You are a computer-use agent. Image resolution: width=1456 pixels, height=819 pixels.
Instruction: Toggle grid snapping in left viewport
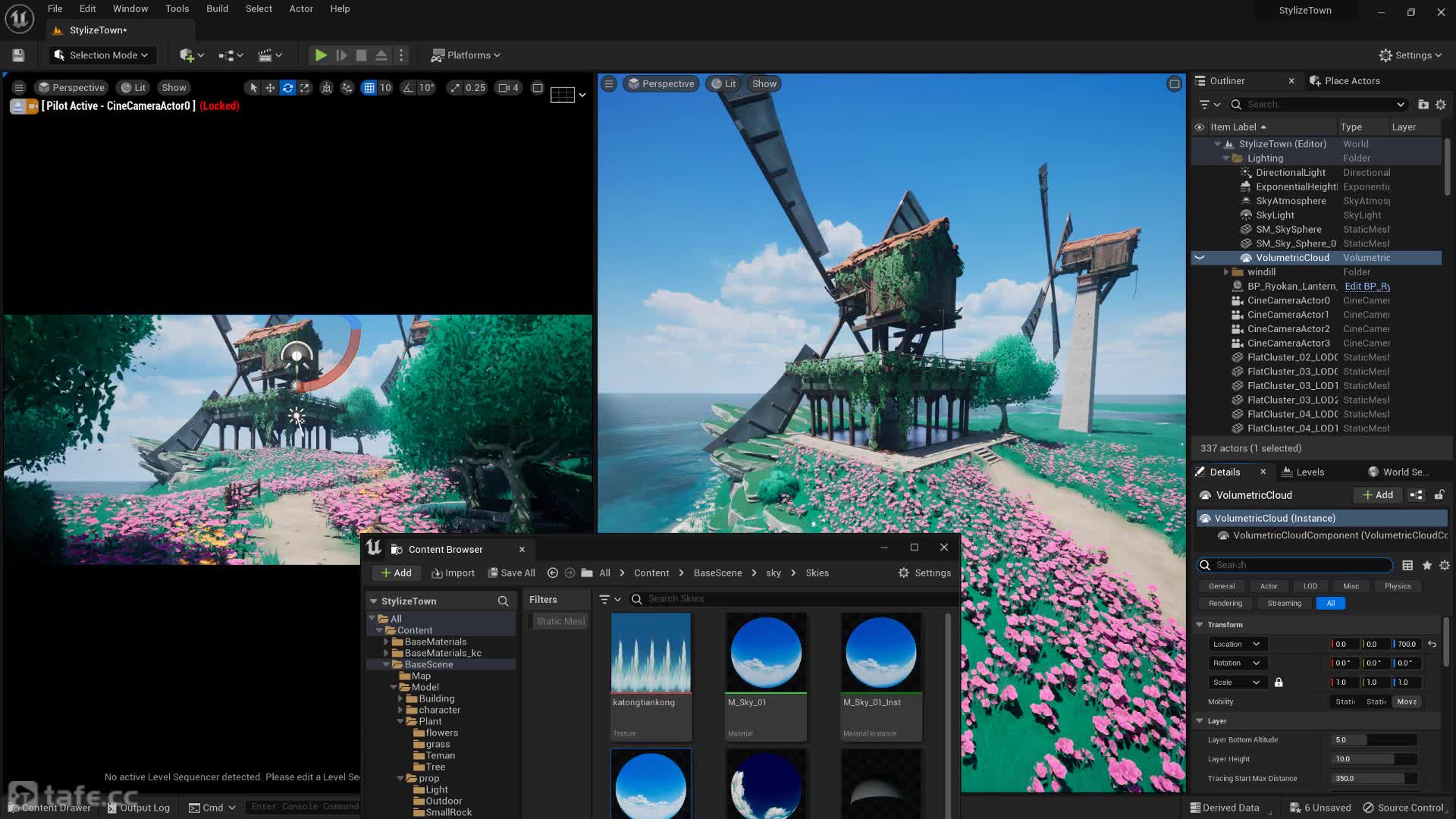369,88
